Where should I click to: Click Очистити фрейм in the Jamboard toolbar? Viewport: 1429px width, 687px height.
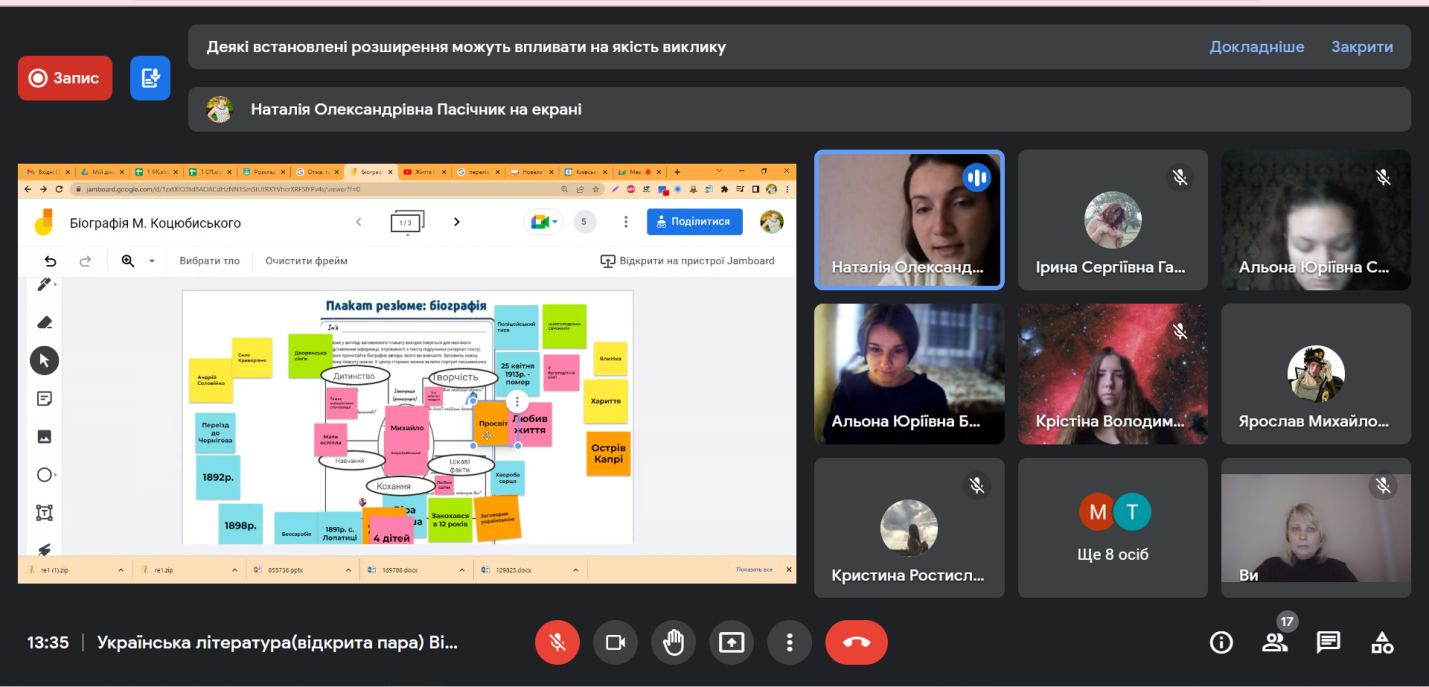[x=306, y=261]
